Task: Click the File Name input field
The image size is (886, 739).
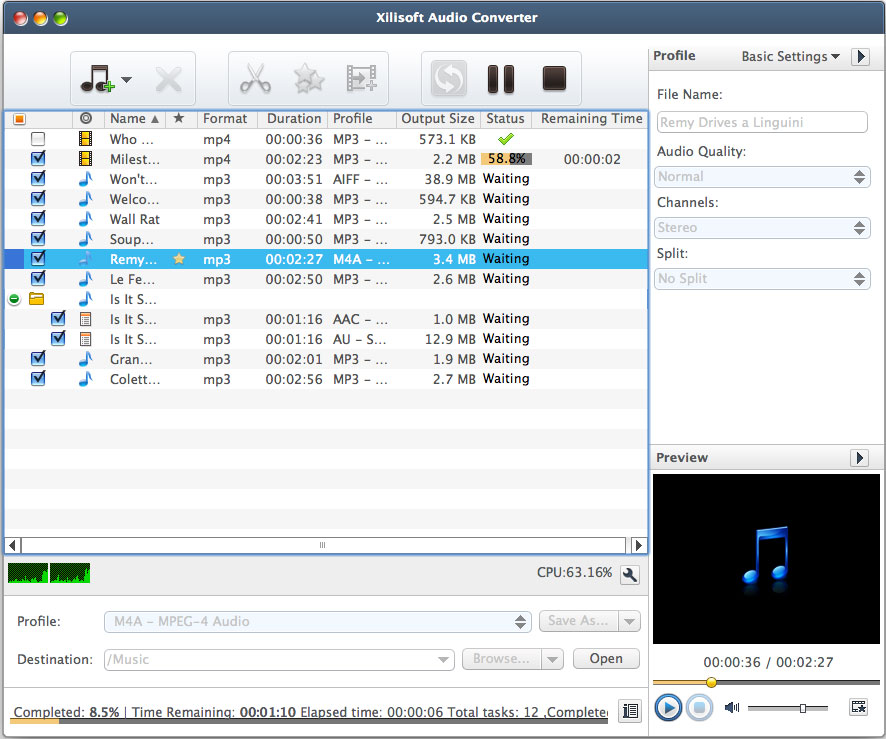Action: coord(762,122)
